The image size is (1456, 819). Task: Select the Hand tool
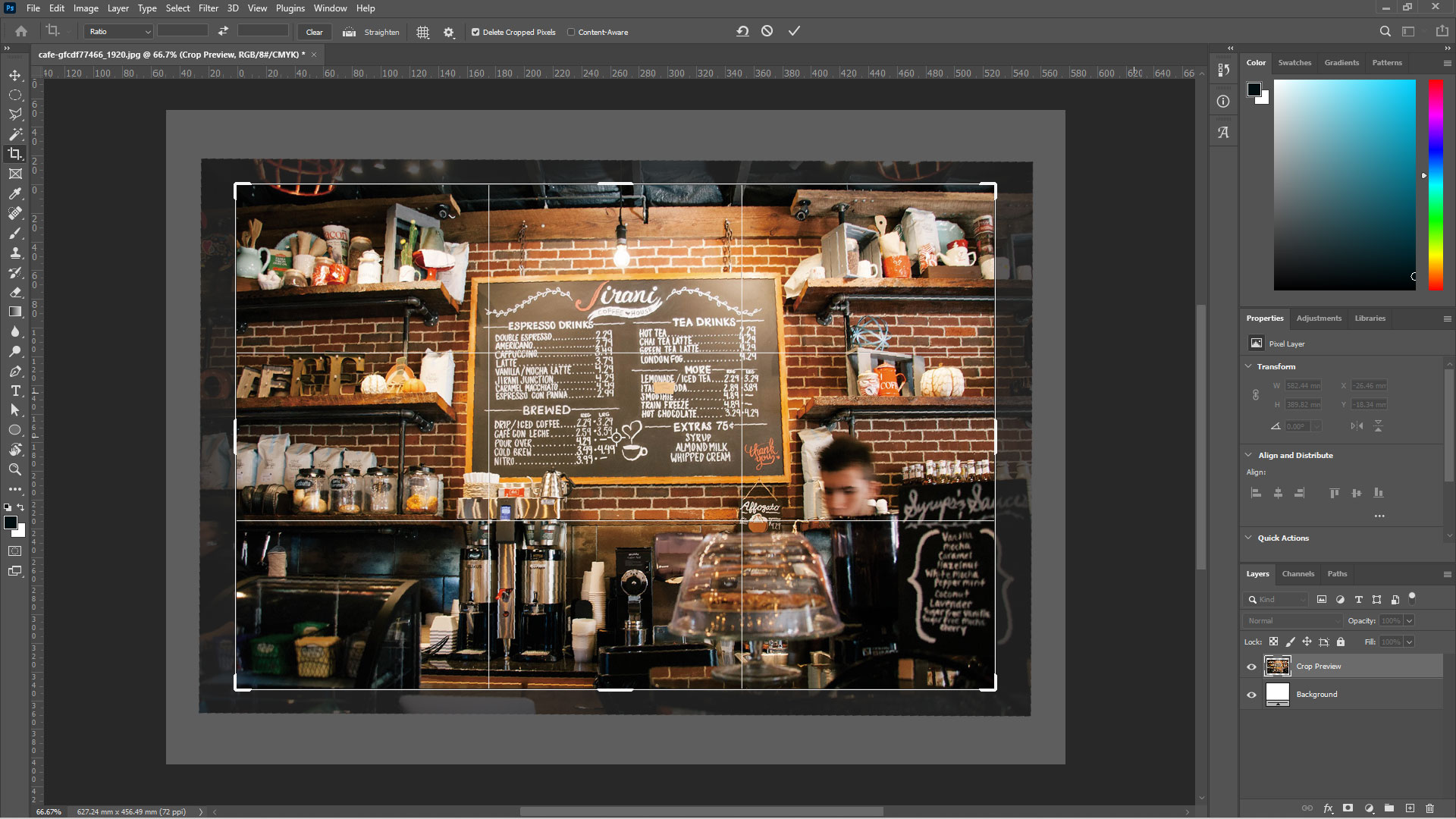tap(15, 450)
